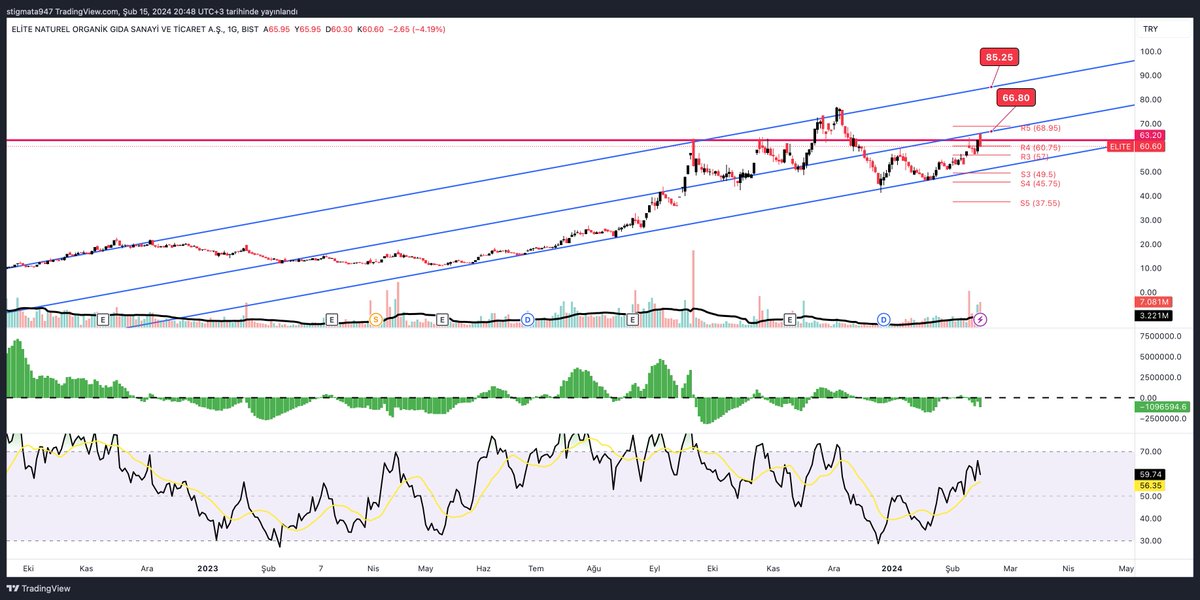Click the blue D dividend marker above 2024
Screen dimensions: 1200x600
point(884,319)
